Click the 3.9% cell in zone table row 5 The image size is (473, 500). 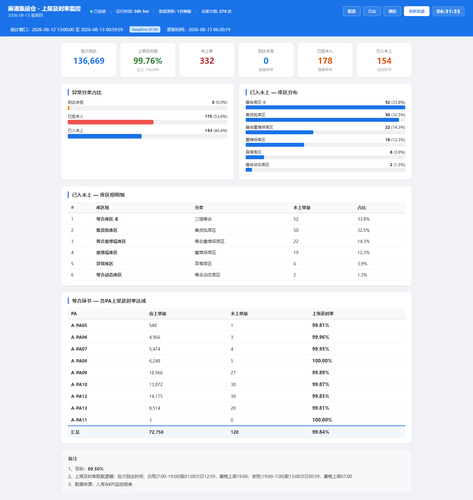pos(362,264)
